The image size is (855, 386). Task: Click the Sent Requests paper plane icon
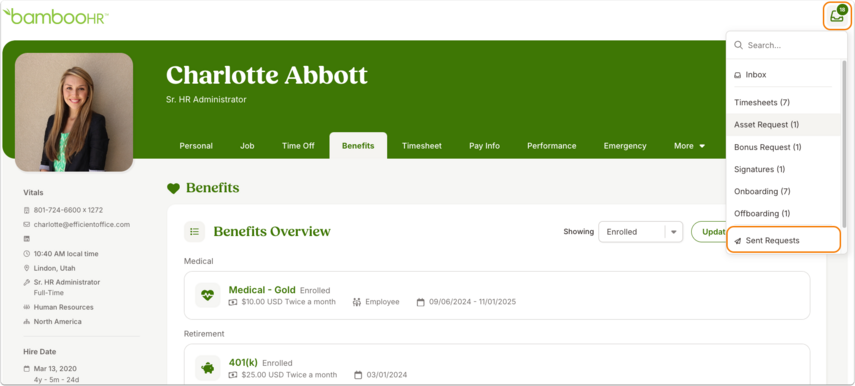(738, 241)
